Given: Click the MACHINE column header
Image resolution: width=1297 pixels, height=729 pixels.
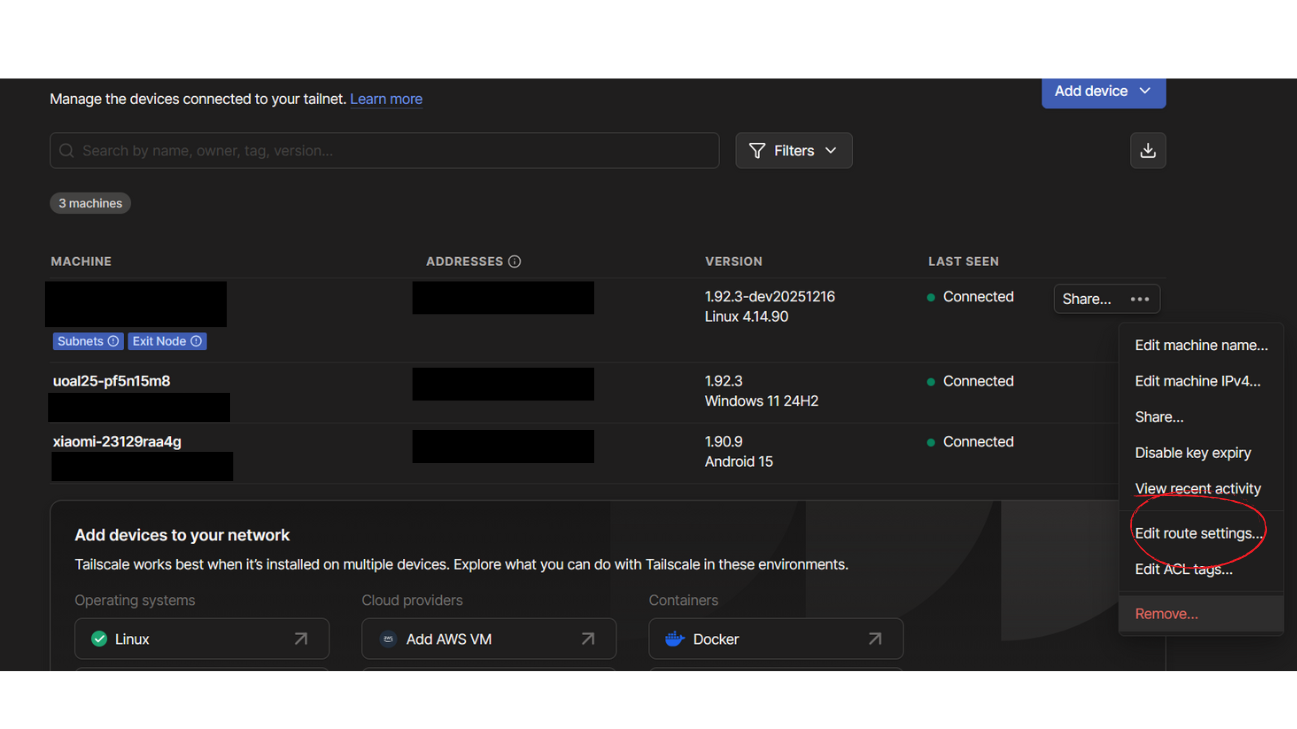Looking at the screenshot, I should tap(81, 262).
